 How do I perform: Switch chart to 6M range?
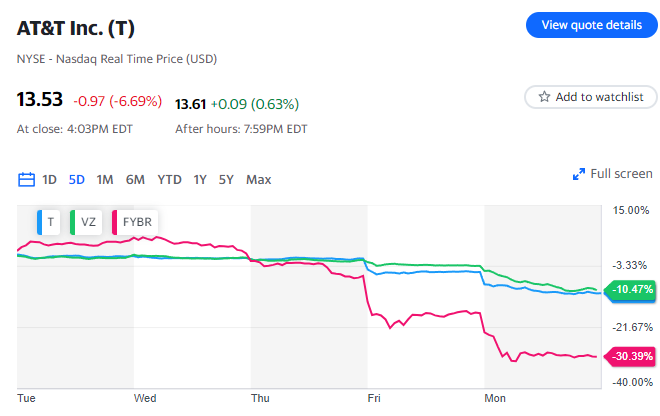pyautogui.click(x=135, y=180)
